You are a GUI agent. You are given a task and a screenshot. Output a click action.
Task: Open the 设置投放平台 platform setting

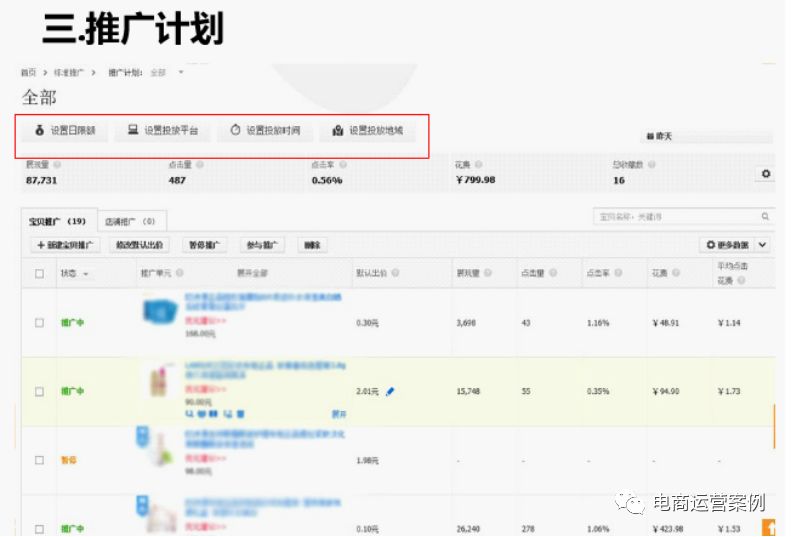[162, 131]
